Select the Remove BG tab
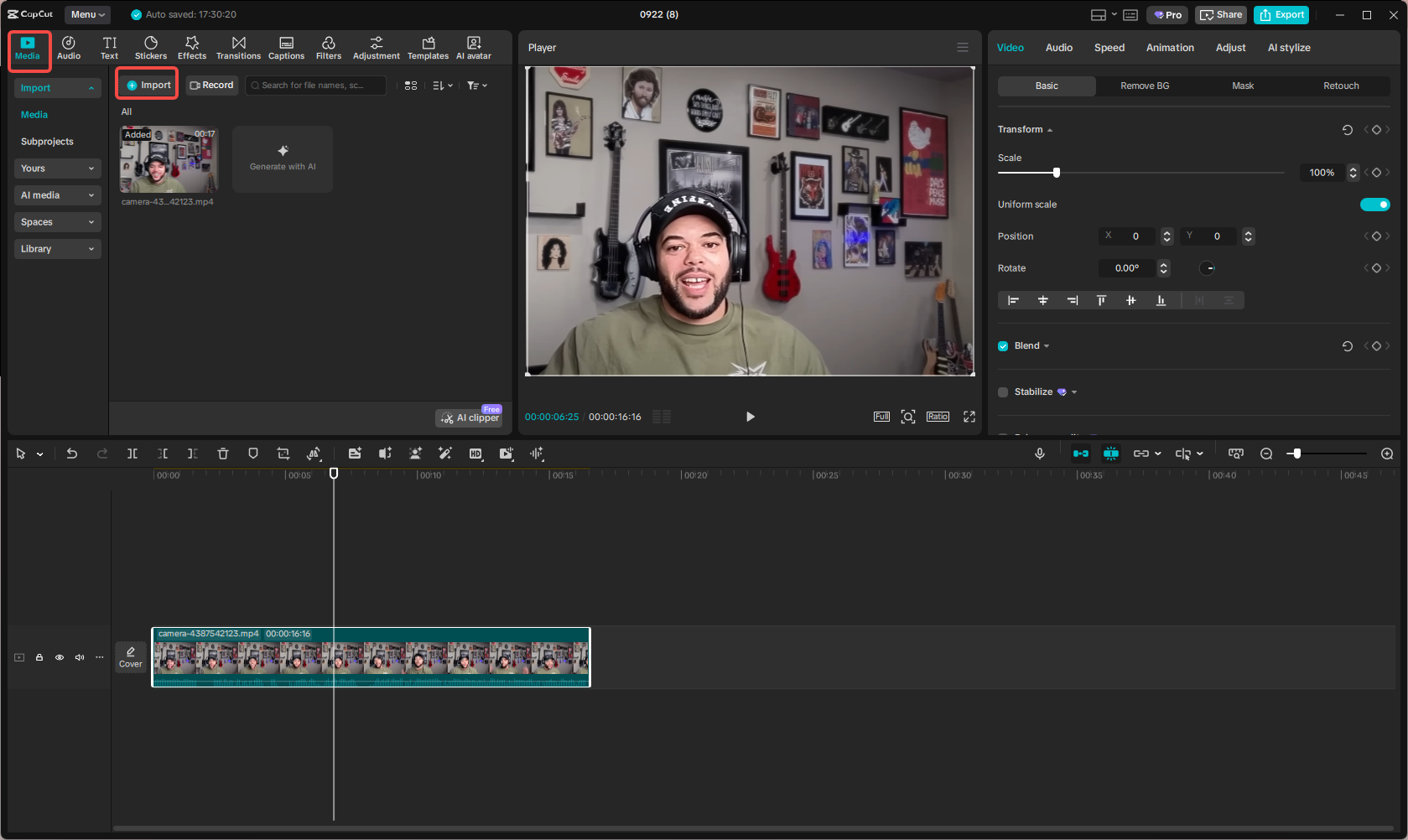Image resolution: width=1408 pixels, height=840 pixels. tap(1145, 86)
